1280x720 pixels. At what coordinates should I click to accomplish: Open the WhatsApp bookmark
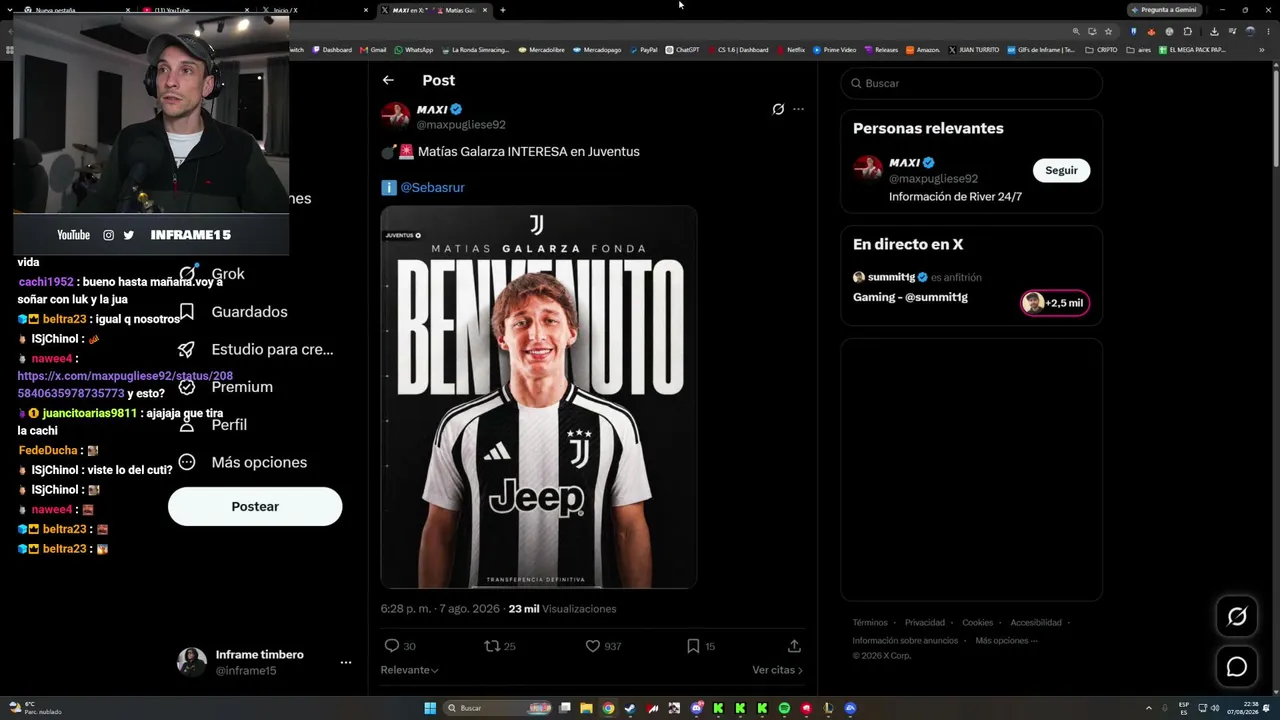point(414,50)
